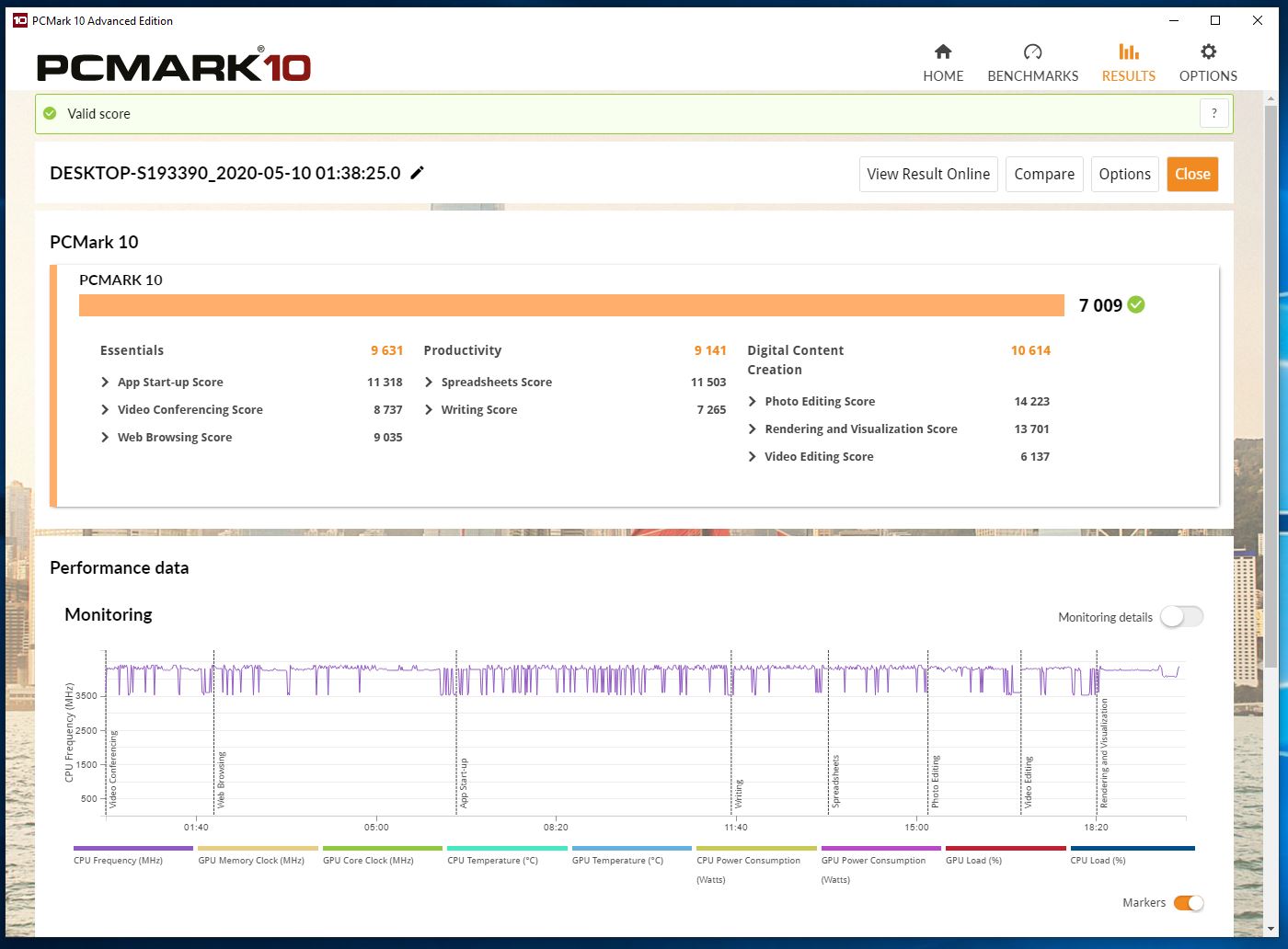1288x949 pixels.
Task: Click the vertical scrollbar thumb
Action: click(1271, 386)
